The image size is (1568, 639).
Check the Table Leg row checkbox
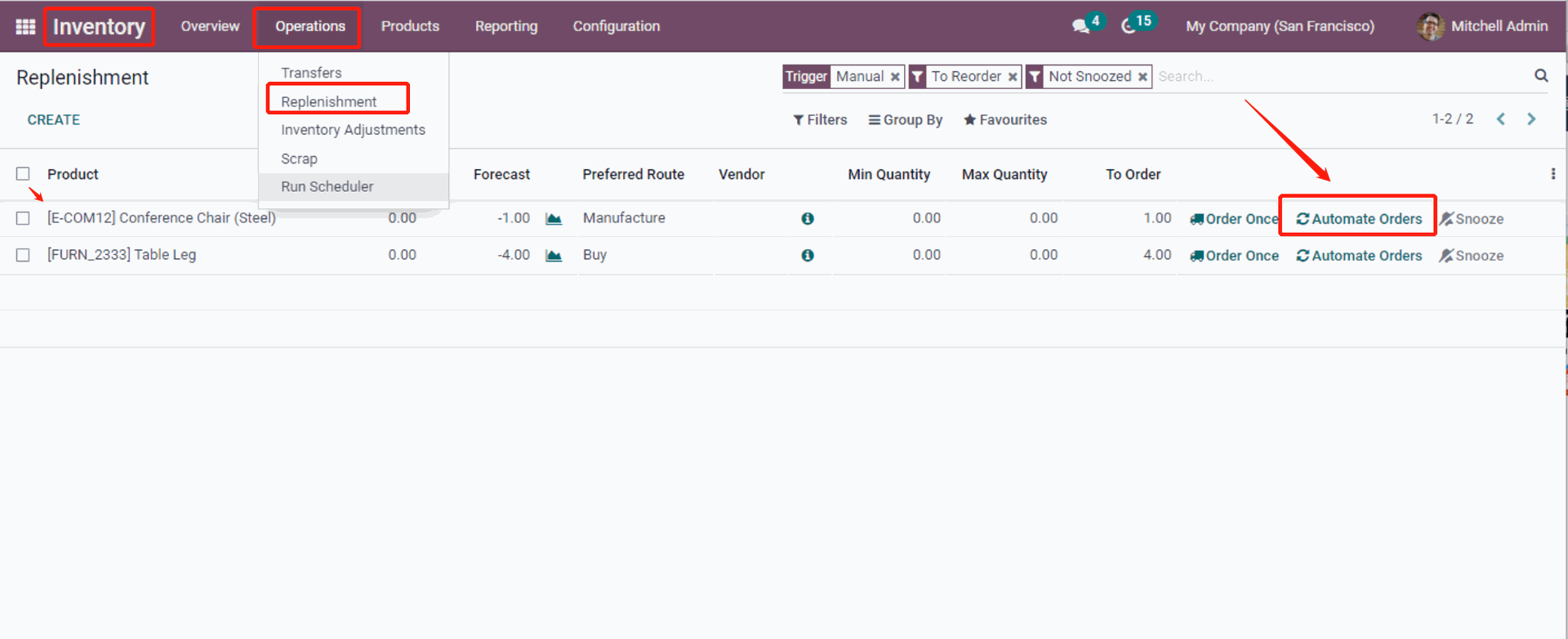(23, 255)
